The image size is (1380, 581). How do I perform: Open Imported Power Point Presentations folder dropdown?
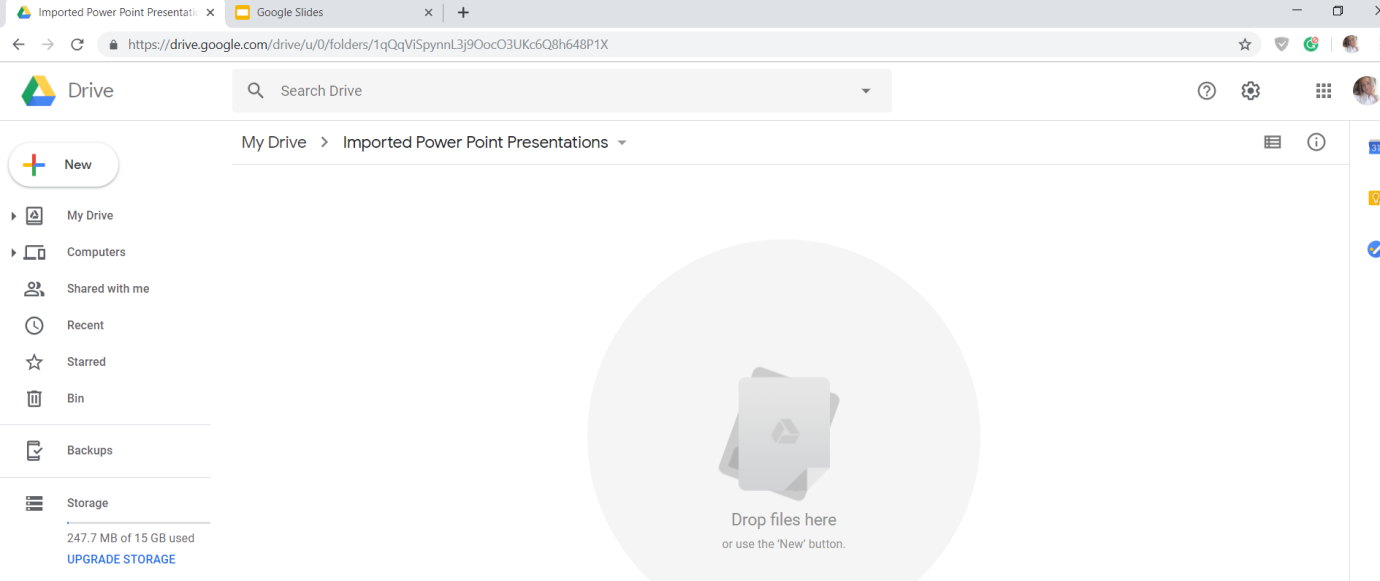point(622,143)
